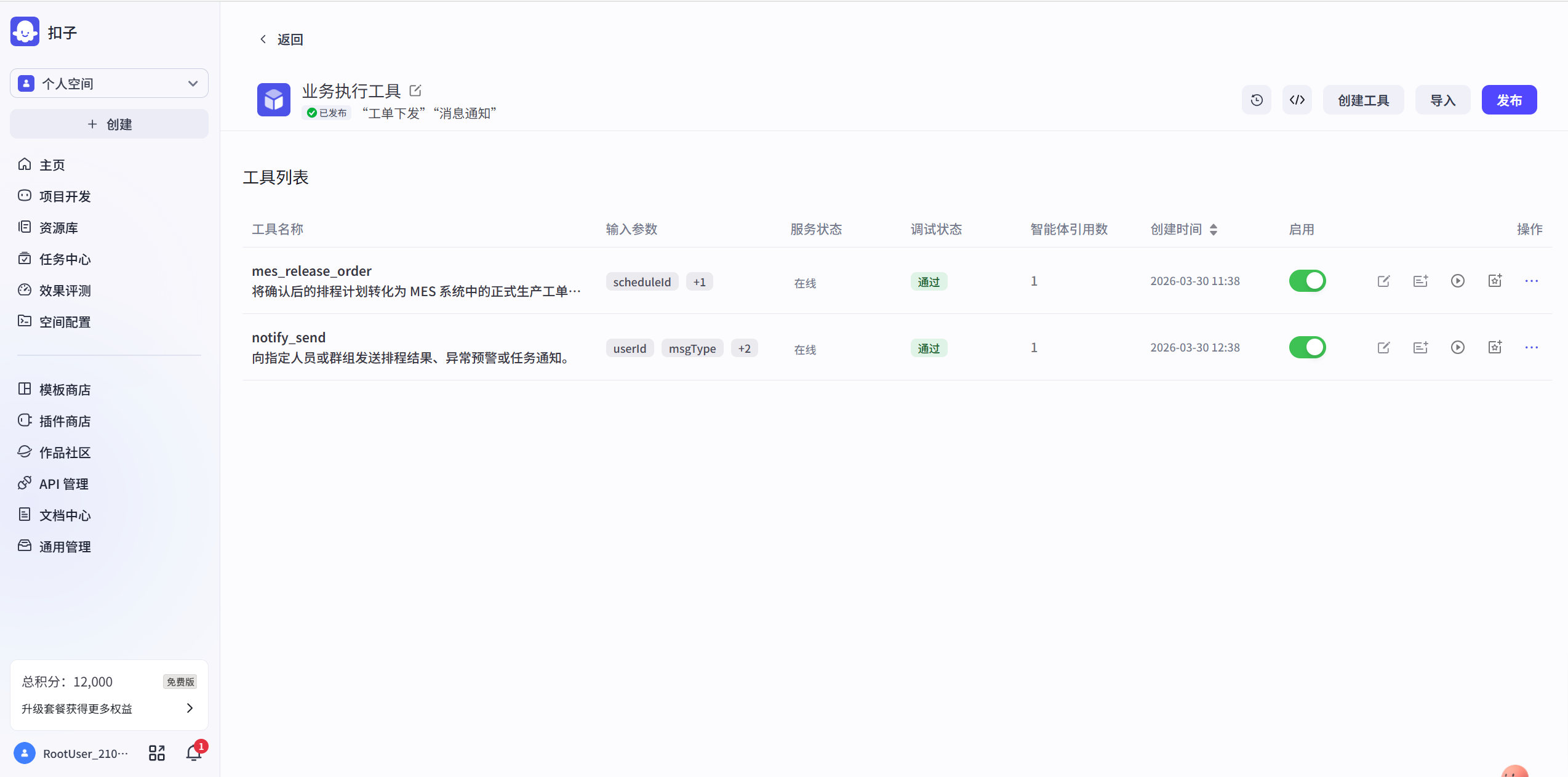Click the 2026-03-30 12:38 creation time

(1194, 347)
